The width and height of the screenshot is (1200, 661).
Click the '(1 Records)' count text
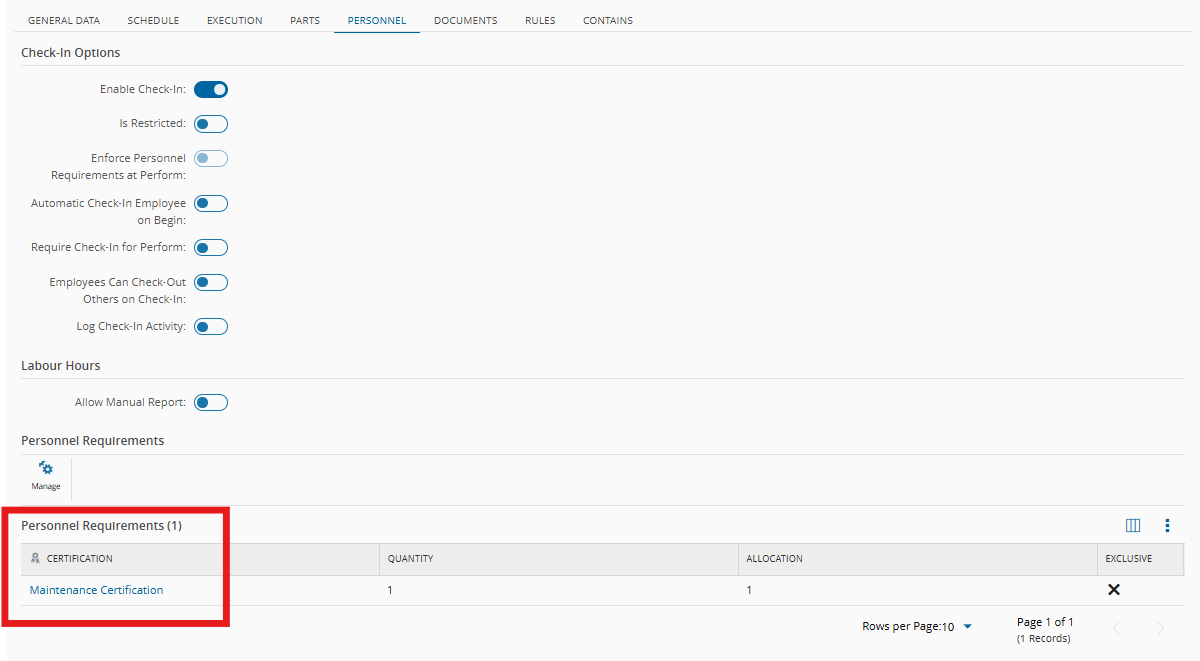tap(1043, 638)
